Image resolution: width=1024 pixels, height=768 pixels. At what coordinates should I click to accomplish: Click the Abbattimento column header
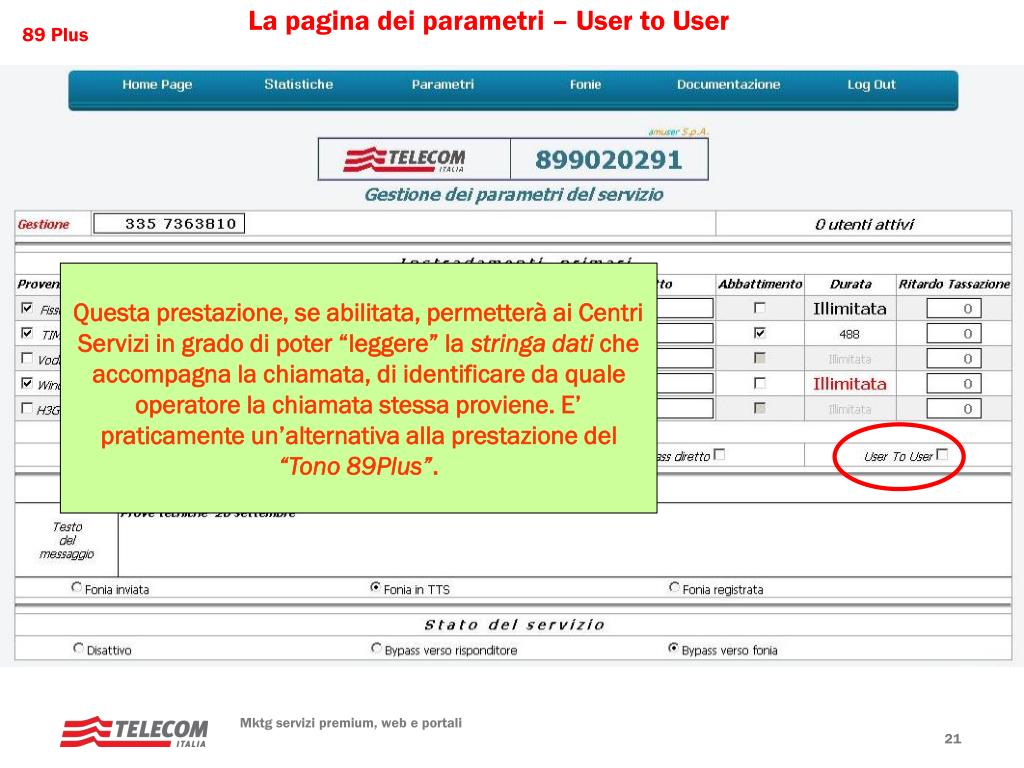click(760, 284)
